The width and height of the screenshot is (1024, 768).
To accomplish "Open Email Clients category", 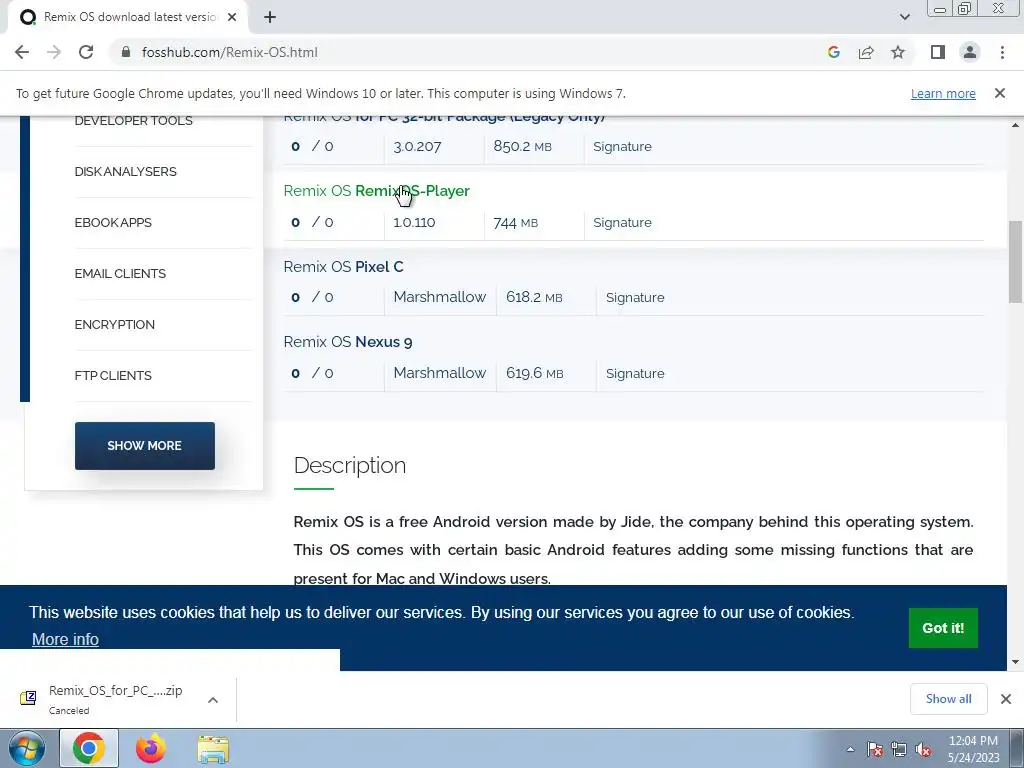I will (x=120, y=274).
